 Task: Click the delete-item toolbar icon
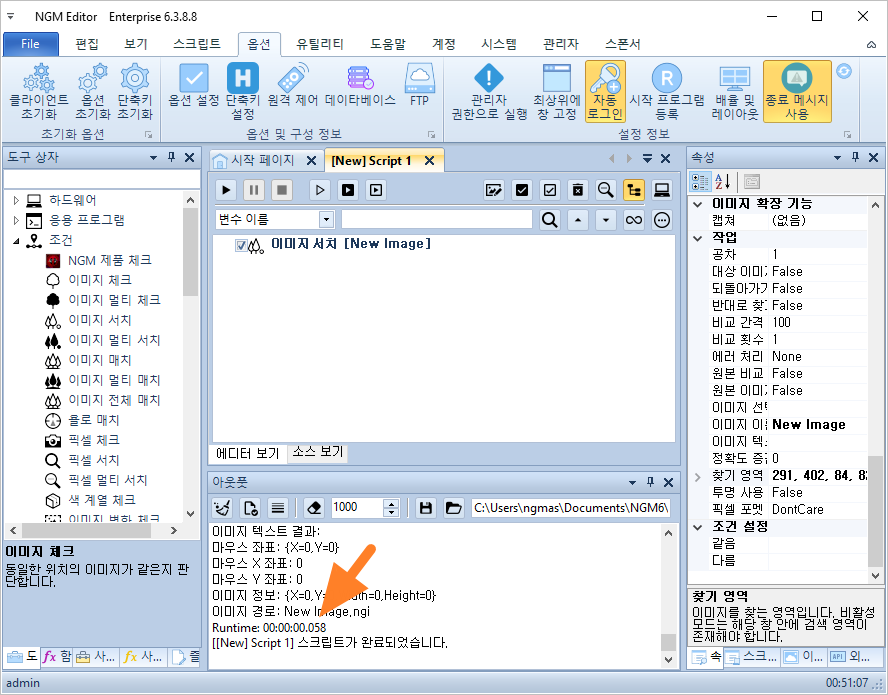578,190
